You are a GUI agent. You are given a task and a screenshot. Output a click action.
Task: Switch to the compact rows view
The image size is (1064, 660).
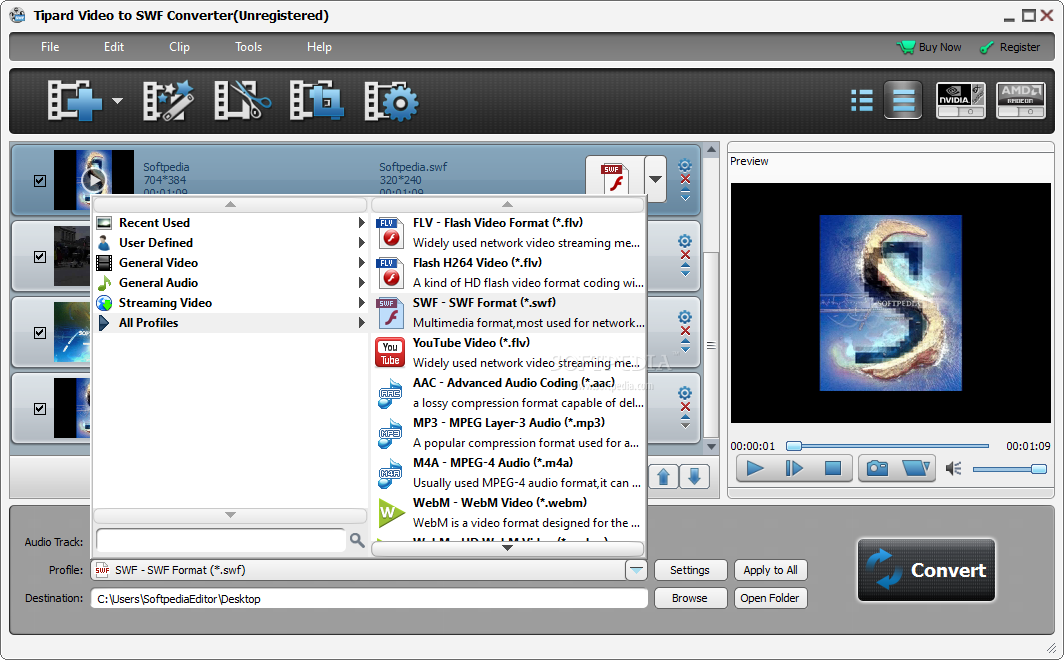point(903,100)
